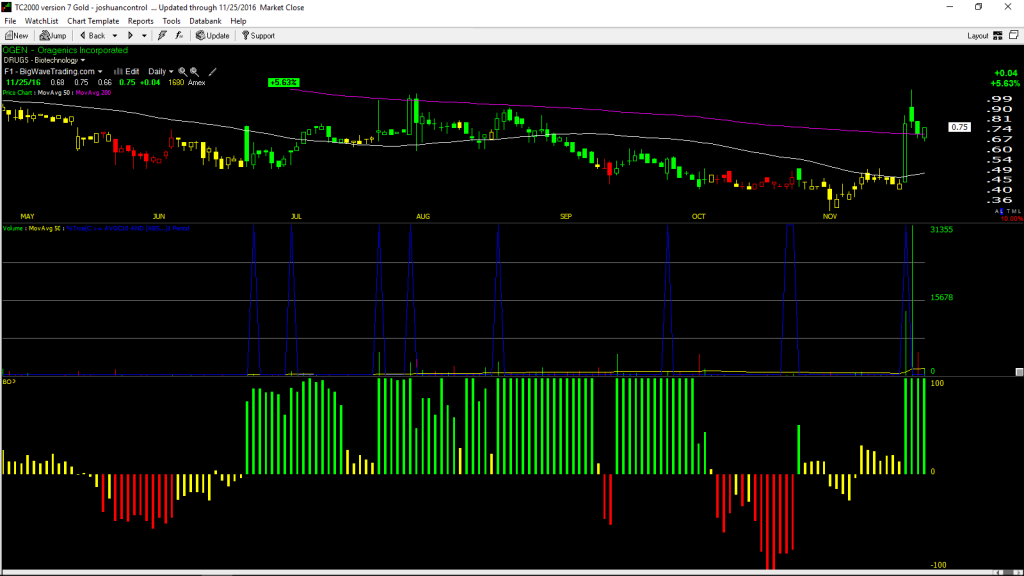The width and height of the screenshot is (1024, 576).
Task: Open the Reports menu
Action: click(140, 21)
